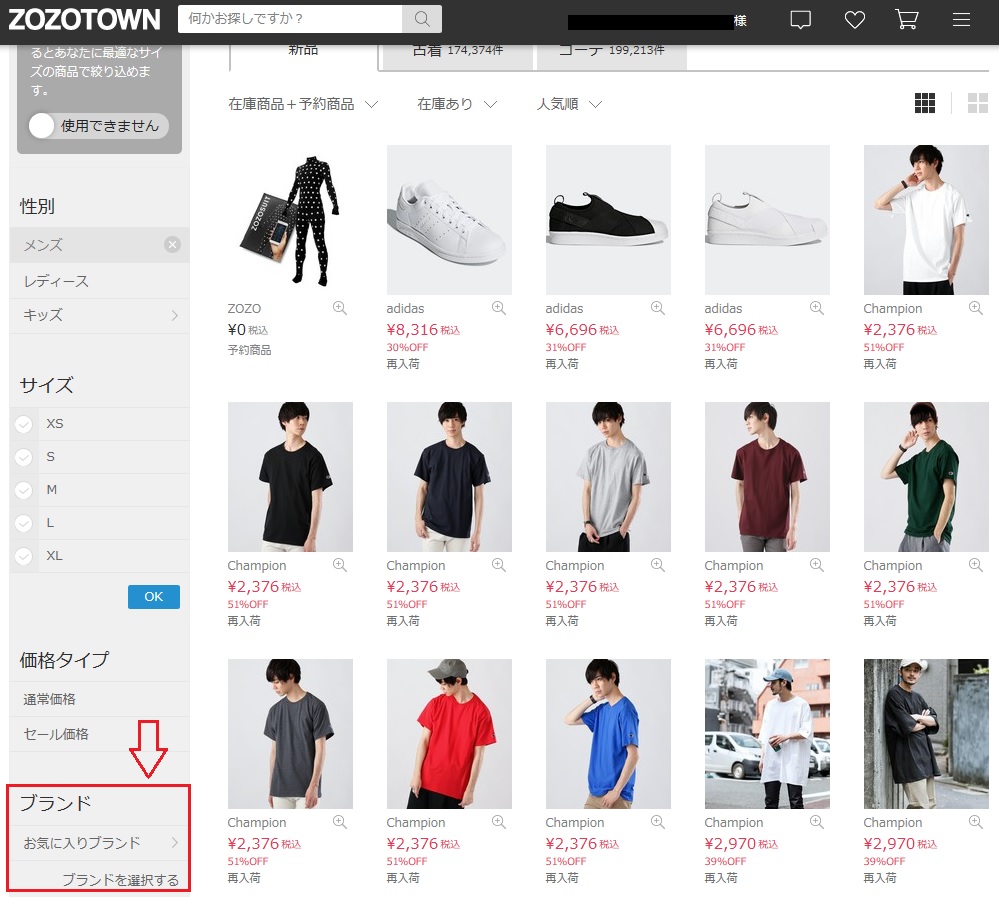
Task: Click the search field placeholder text
Action: tap(245, 18)
